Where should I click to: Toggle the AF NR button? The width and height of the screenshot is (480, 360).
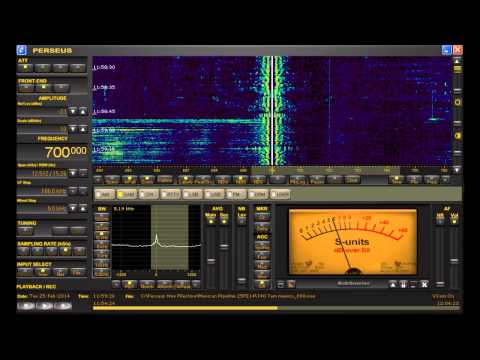click(x=440, y=219)
